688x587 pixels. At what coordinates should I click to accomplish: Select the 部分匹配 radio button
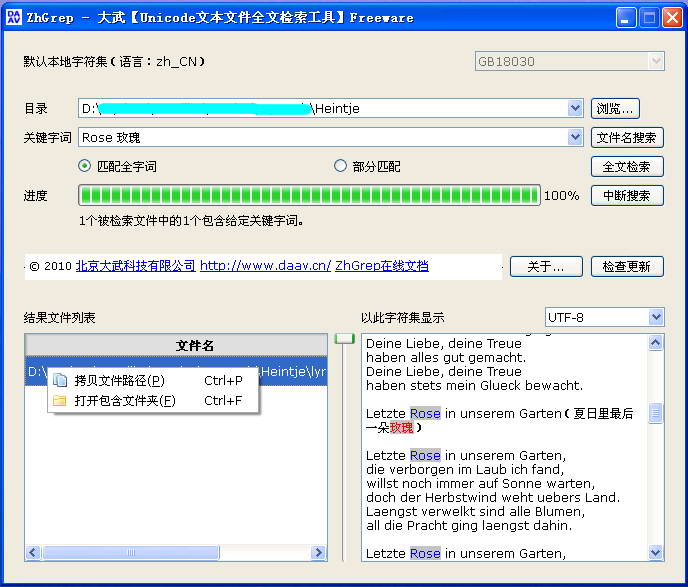pos(340,166)
